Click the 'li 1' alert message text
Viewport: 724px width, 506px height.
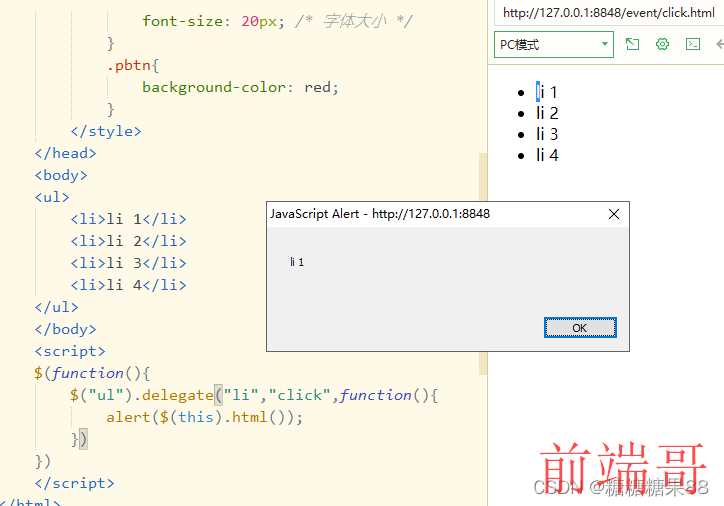pos(297,262)
